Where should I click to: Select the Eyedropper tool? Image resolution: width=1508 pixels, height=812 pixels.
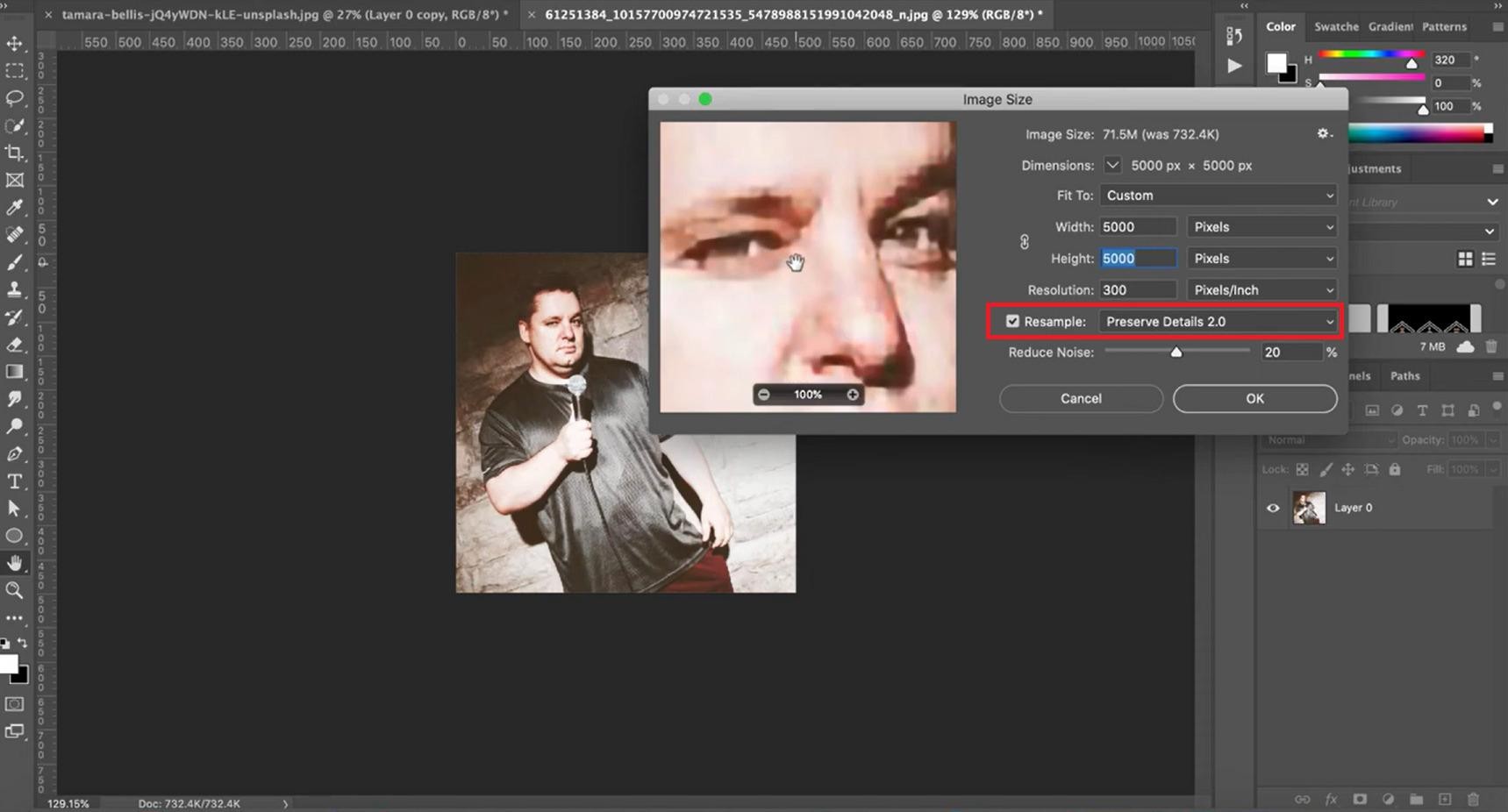pos(15,207)
